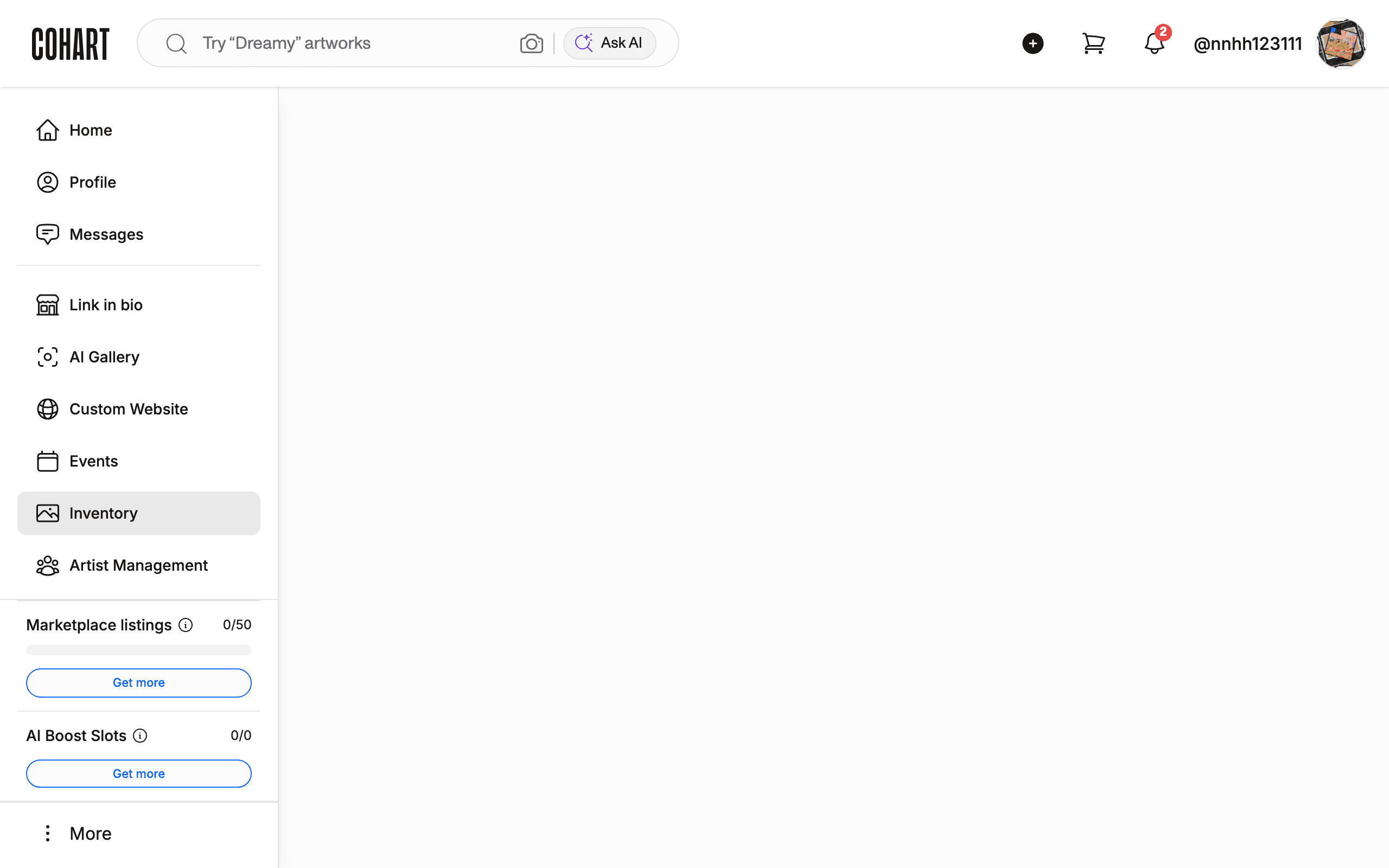Open image search camera icon
Image resolution: width=1389 pixels, height=868 pixels.
[532, 43]
